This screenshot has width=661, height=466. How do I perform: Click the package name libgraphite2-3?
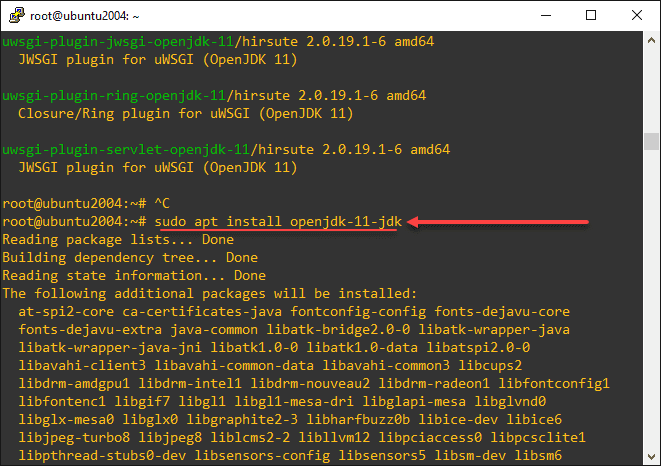click(242, 419)
